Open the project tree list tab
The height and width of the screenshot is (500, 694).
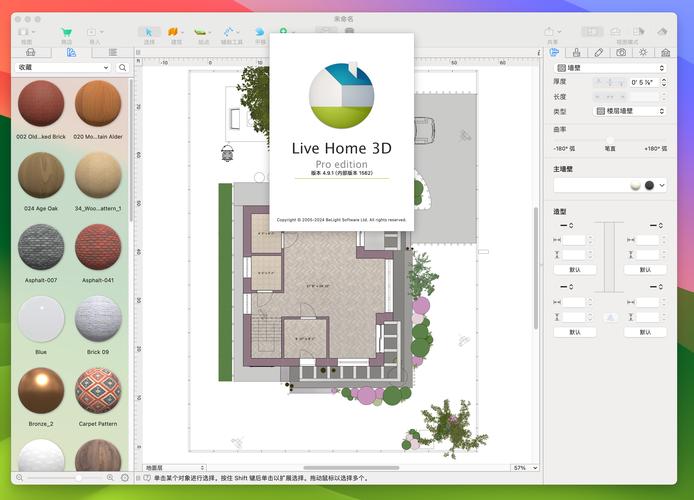[x=113, y=53]
